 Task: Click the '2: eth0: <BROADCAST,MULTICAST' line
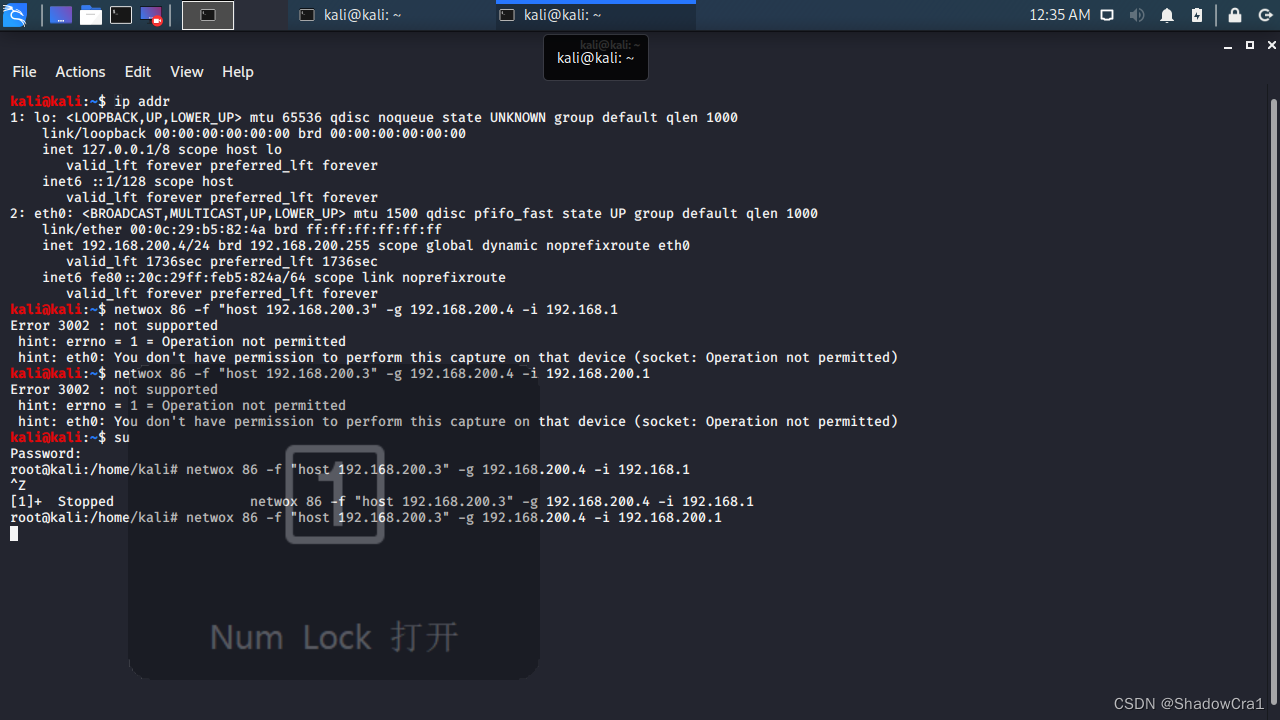tap(414, 213)
